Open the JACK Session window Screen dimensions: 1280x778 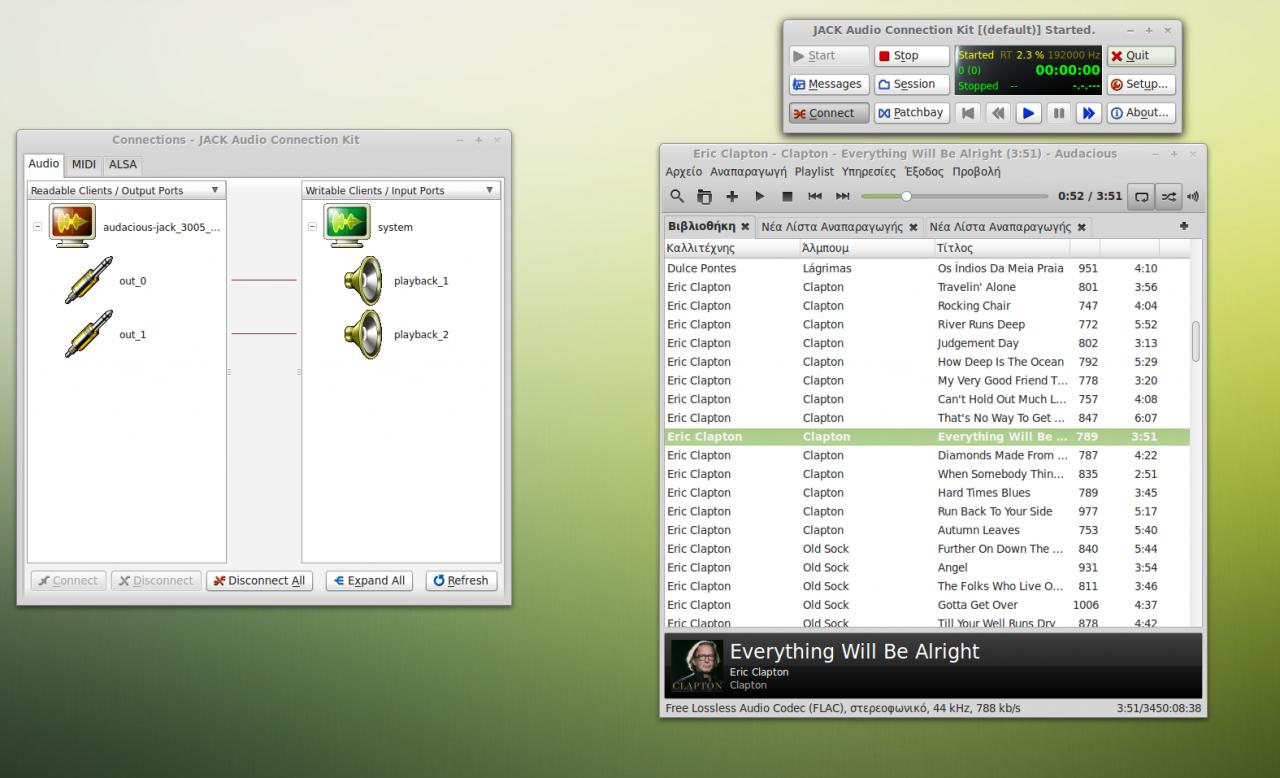click(912, 84)
